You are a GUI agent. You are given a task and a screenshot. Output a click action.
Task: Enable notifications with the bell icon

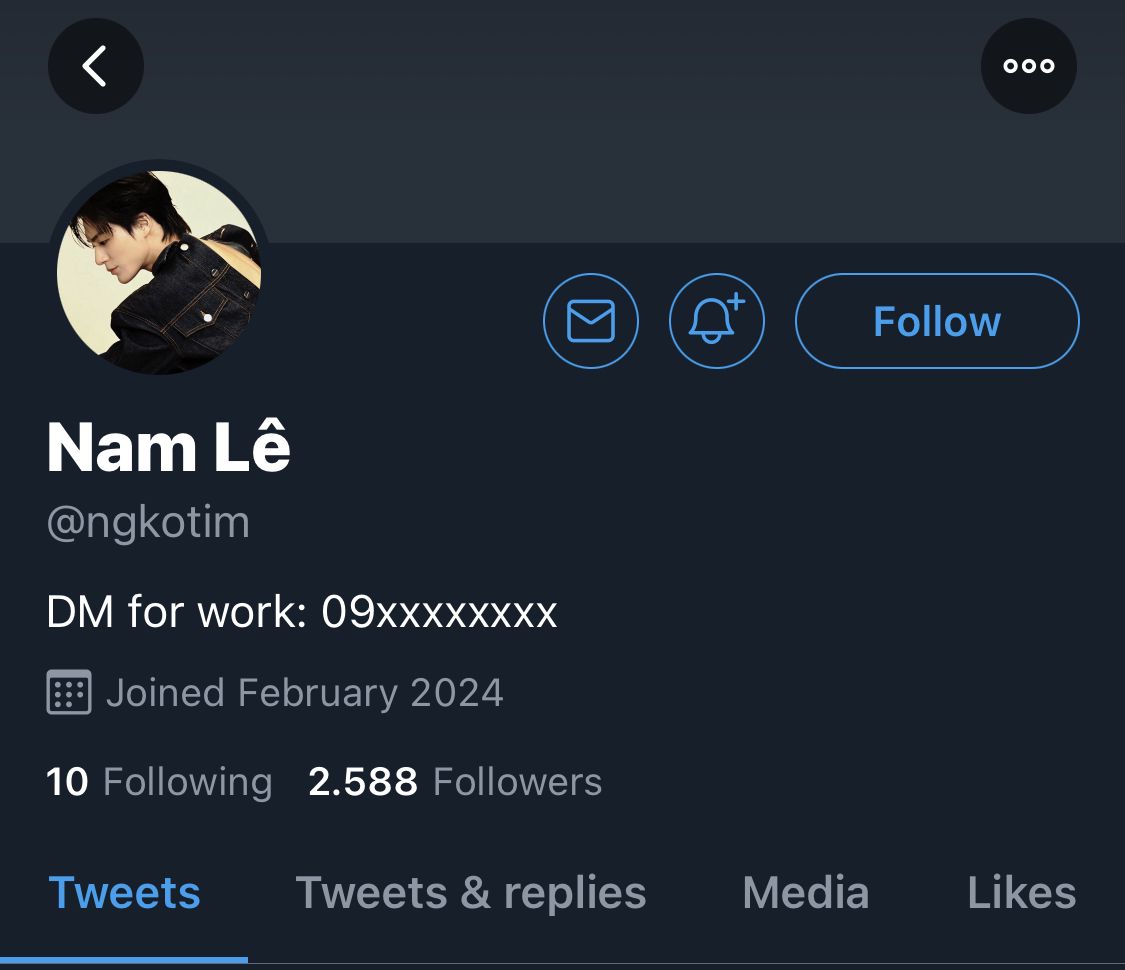pyautogui.click(x=716, y=321)
